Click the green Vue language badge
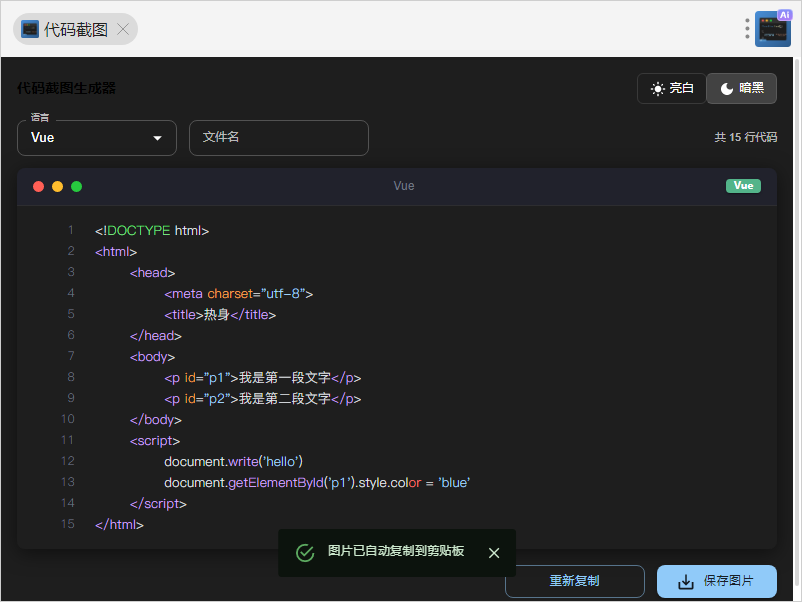The height and width of the screenshot is (602, 802). point(743,186)
